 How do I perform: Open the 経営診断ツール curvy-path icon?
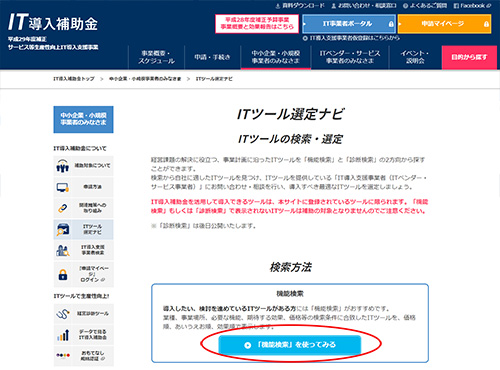coord(63,314)
